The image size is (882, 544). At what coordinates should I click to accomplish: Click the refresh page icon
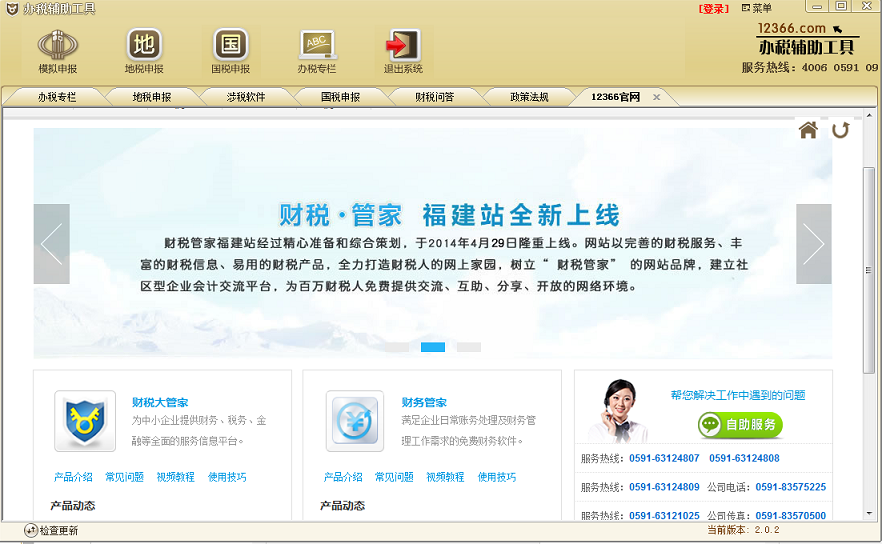point(840,130)
